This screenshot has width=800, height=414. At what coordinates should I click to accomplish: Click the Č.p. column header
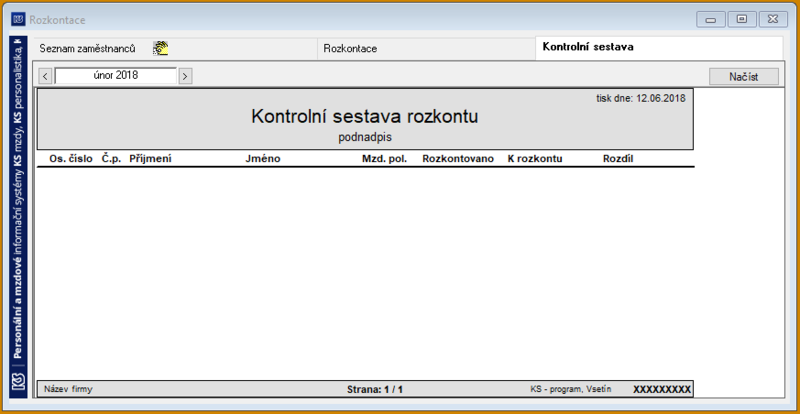click(111, 159)
